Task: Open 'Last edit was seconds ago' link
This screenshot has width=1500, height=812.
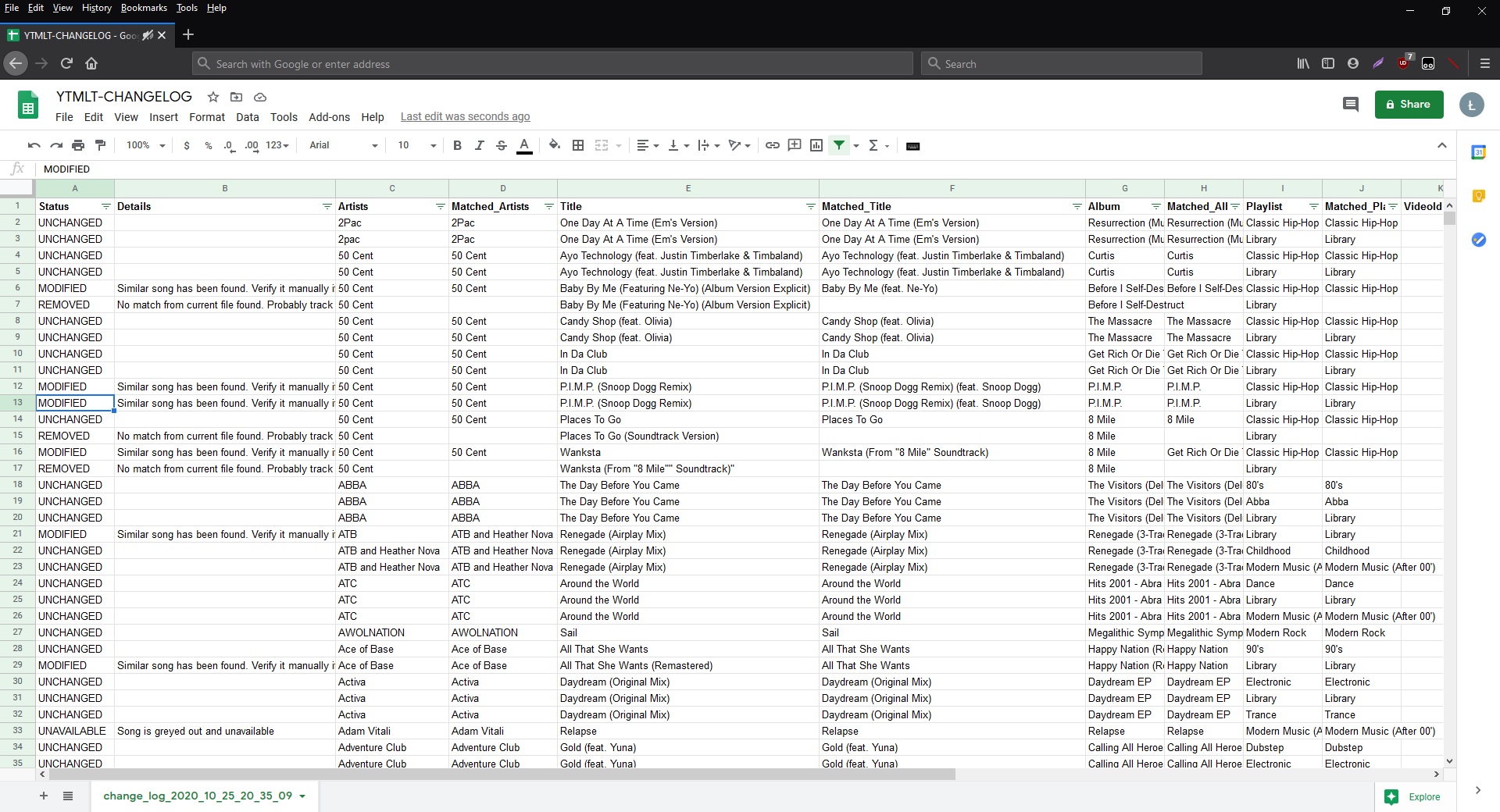Action: click(x=465, y=116)
